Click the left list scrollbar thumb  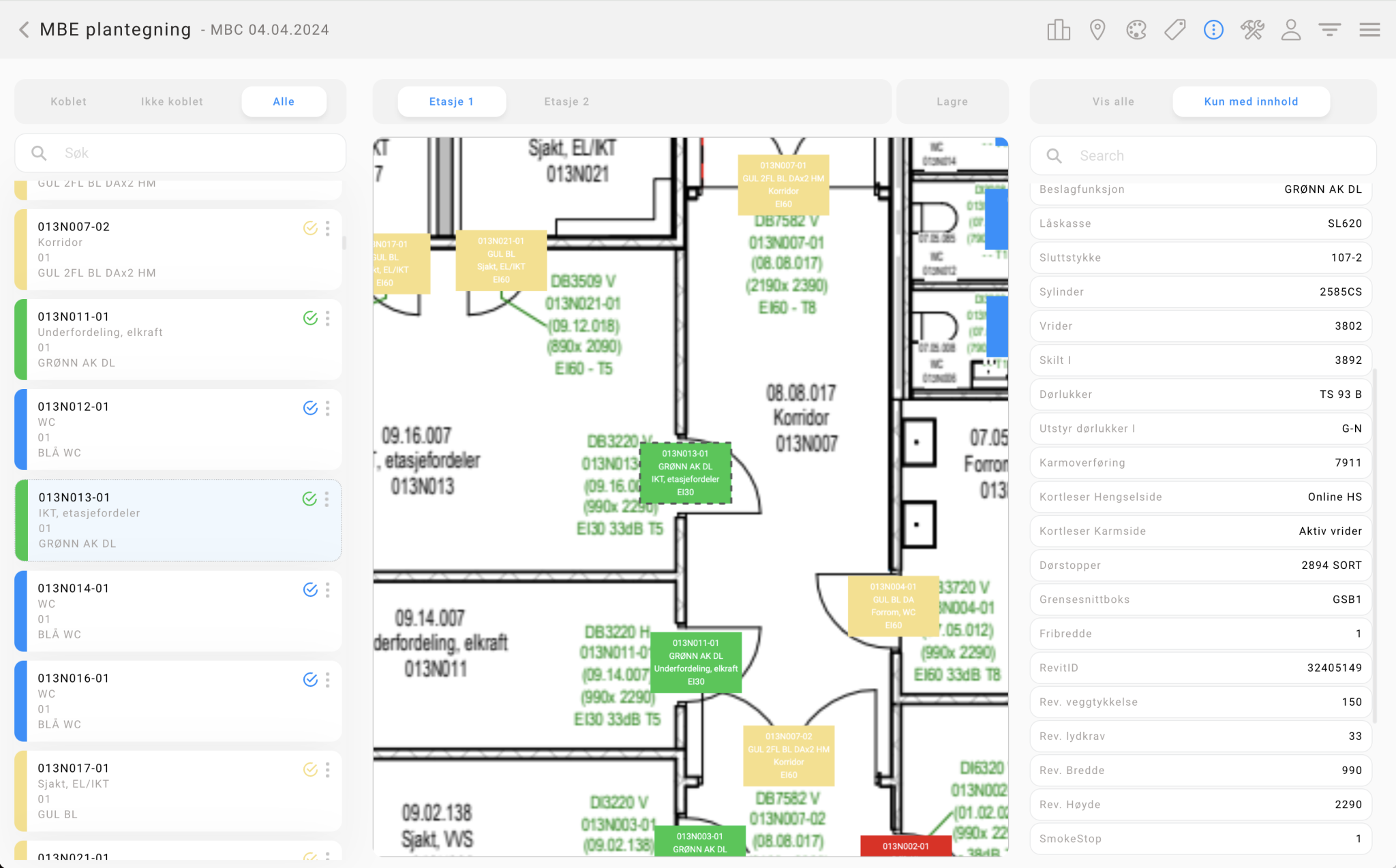click(344, 243)
